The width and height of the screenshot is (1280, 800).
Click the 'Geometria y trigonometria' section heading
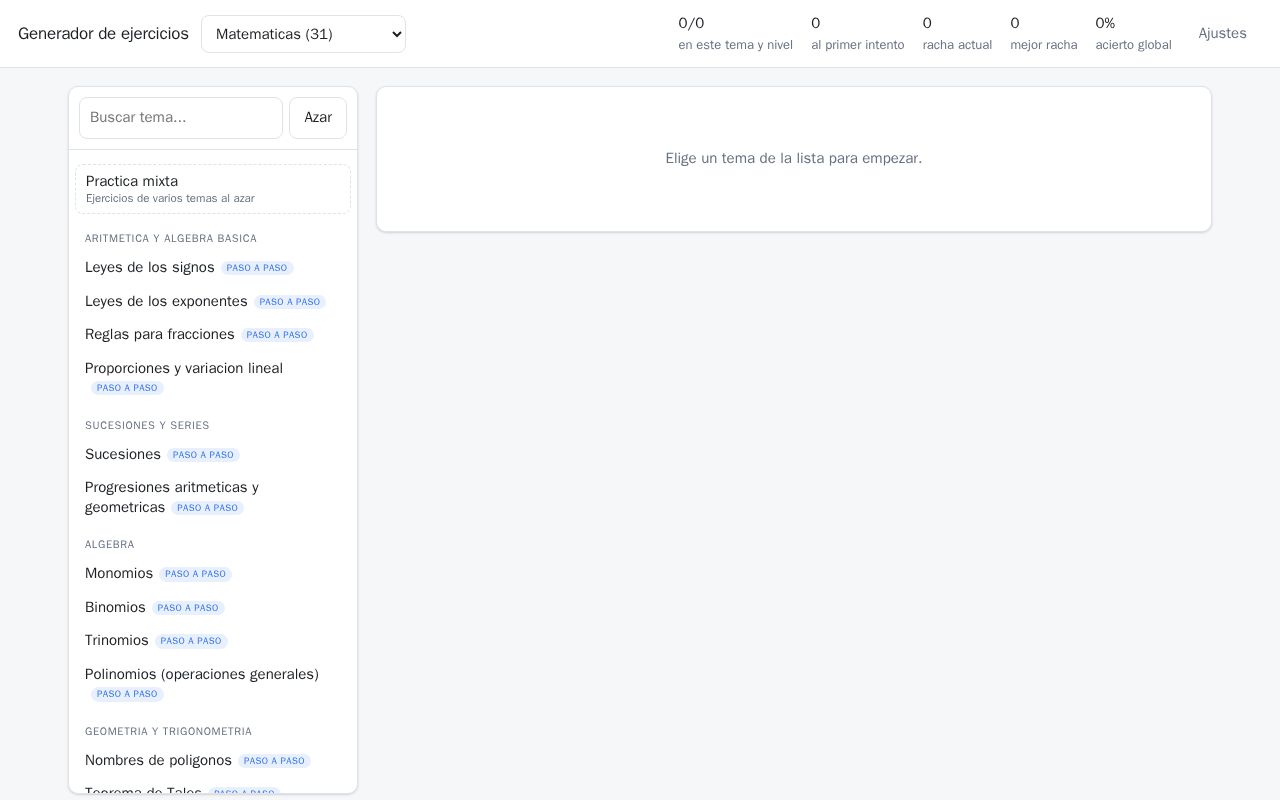(168, 732)
